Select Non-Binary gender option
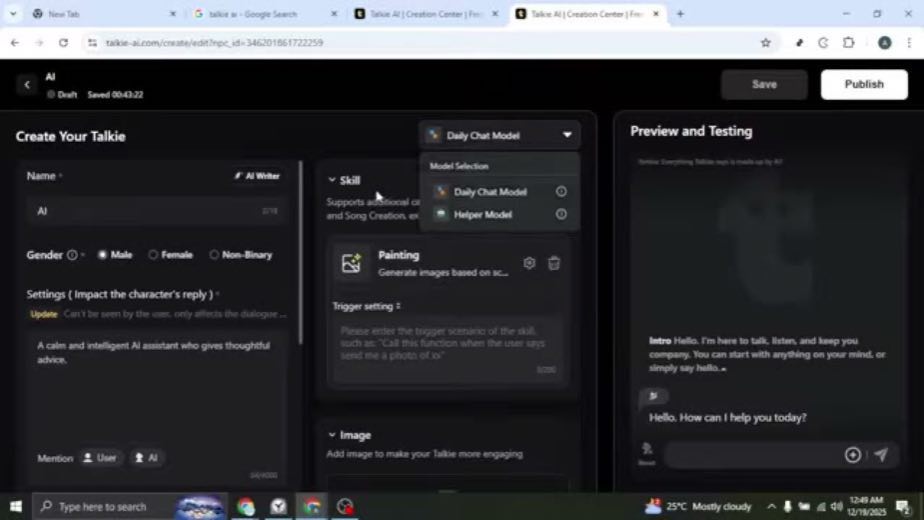 (x=241, y=255)
